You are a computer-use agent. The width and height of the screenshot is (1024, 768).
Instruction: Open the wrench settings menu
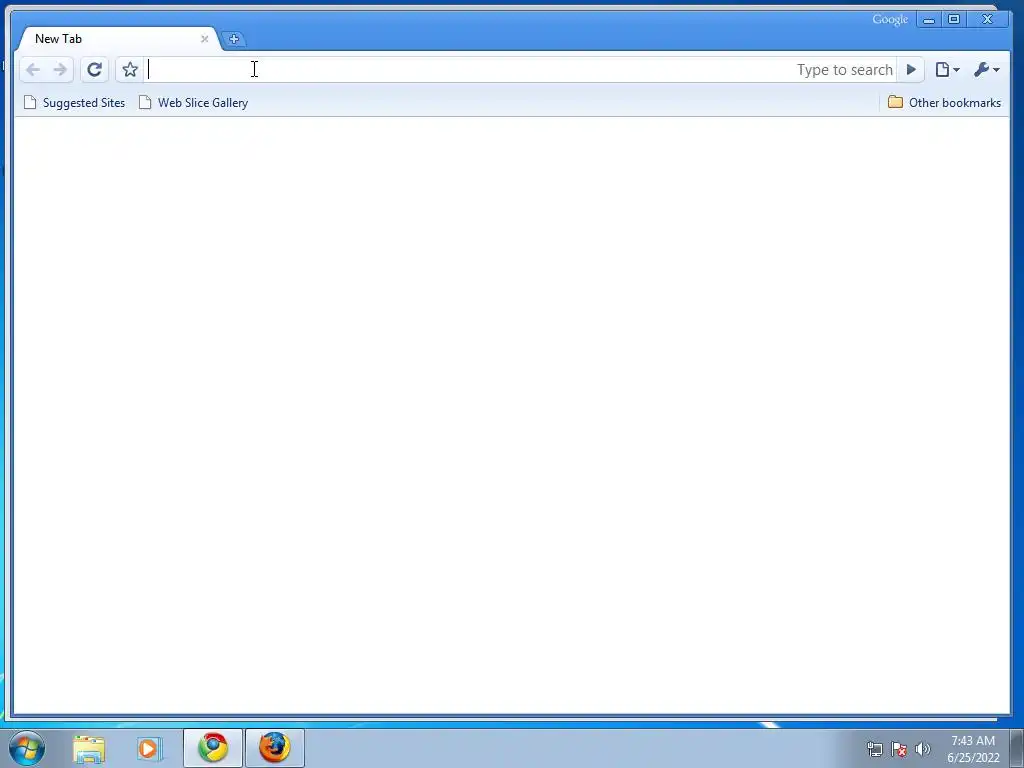(986, 70)
